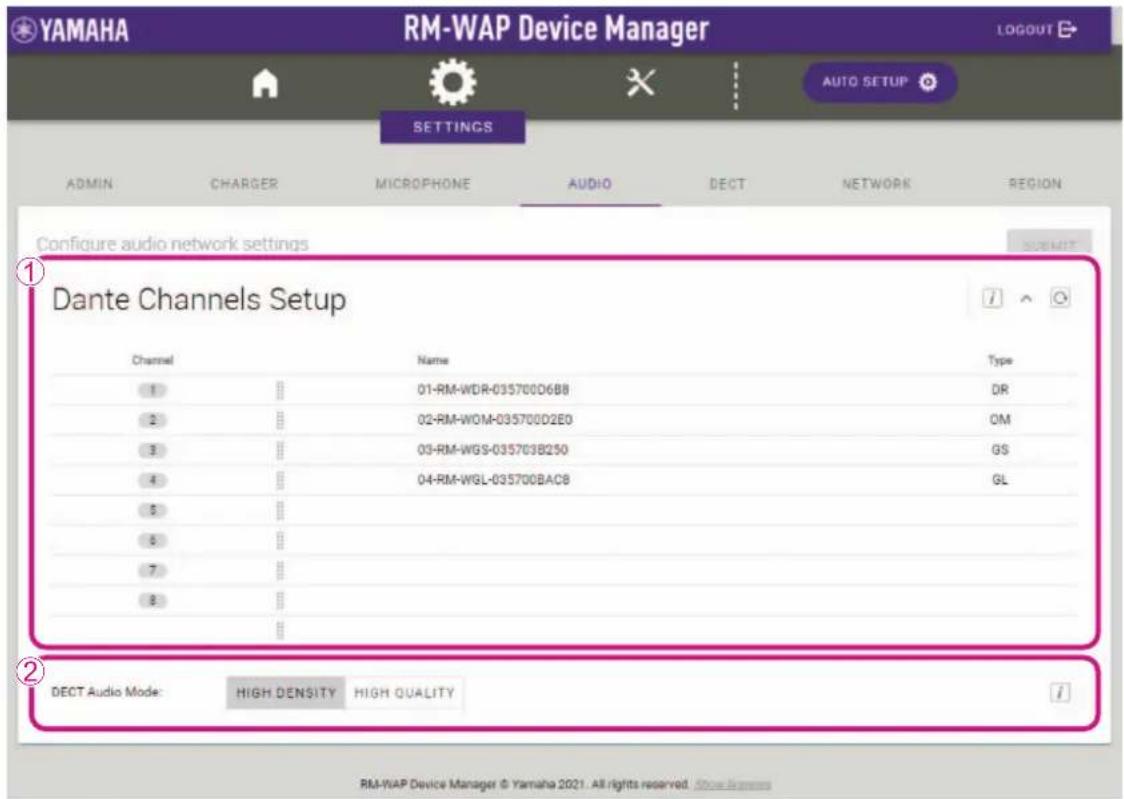The width and height of the screenshot is (1124, 799).
Task: Select channel 2 badge
Action: click(152, 420)
